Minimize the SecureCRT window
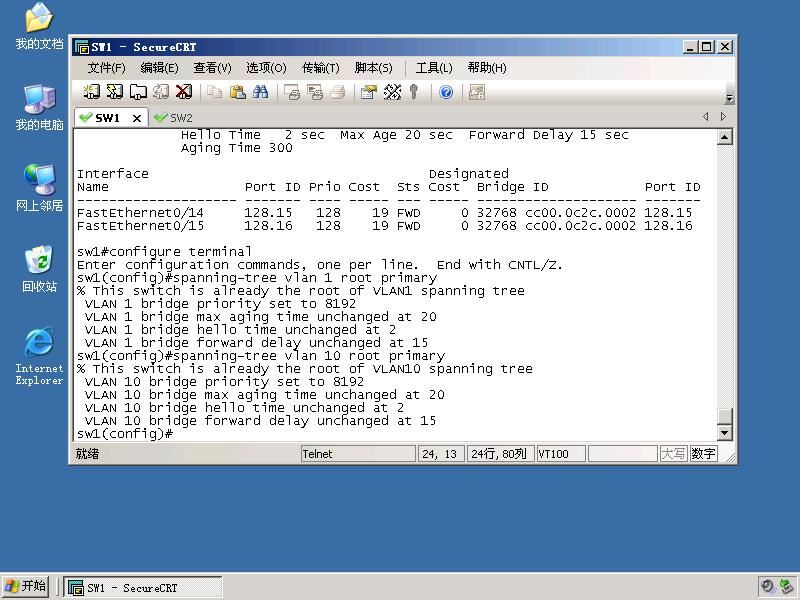This screenshot has width=800, height=600. (x=690, y=47)
